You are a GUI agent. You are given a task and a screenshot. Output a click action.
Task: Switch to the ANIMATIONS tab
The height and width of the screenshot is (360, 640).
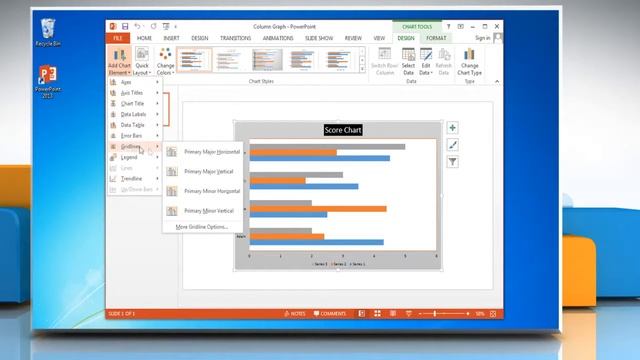[278, 38]
